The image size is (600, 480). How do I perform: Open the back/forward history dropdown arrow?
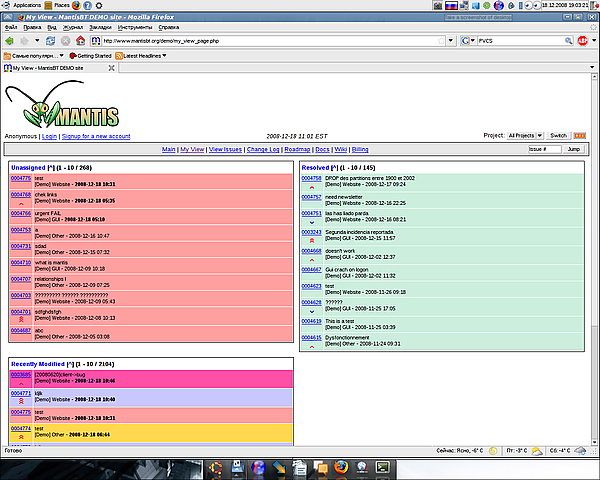(x=37, y=40)
